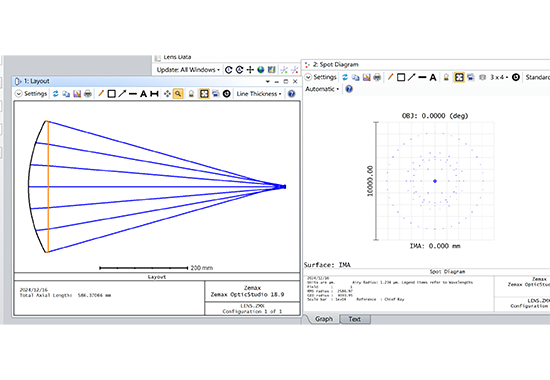Add a text annotation in the Layout window
The image size is (550, 380).
pos(143,94)
